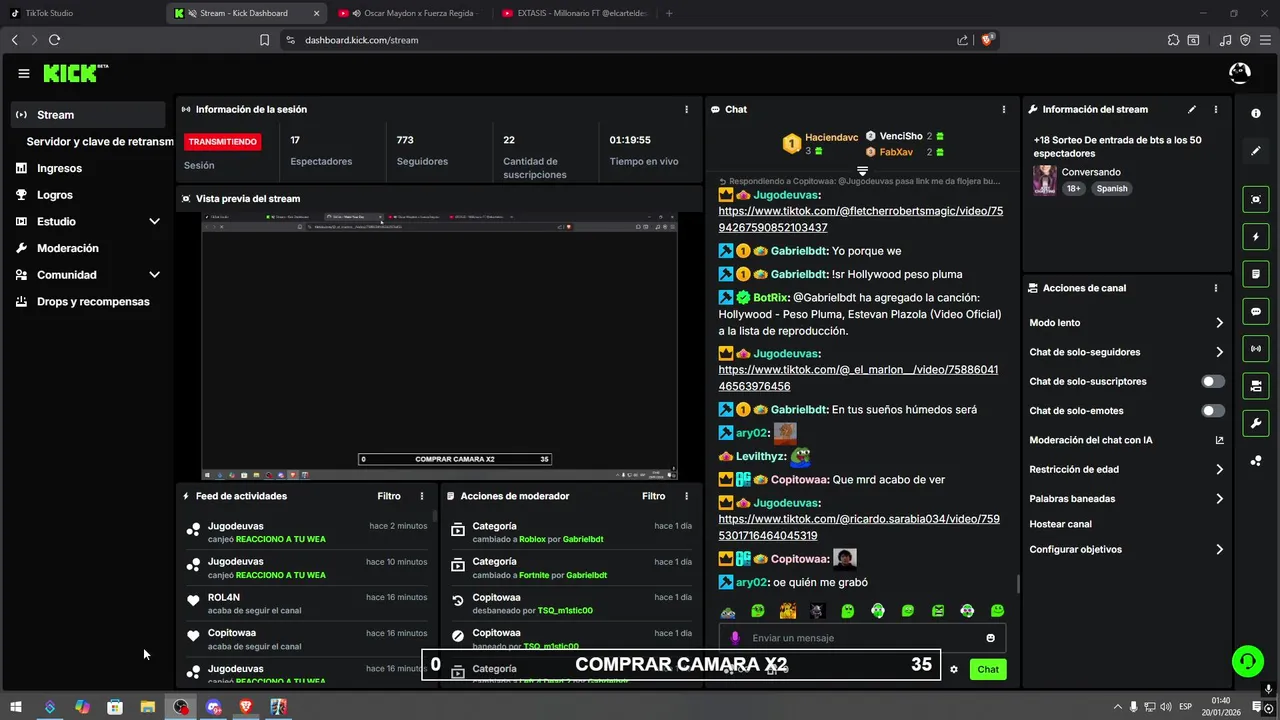Open Modo lento settings chevron
1280x720 pixels.
[1219, 323]
